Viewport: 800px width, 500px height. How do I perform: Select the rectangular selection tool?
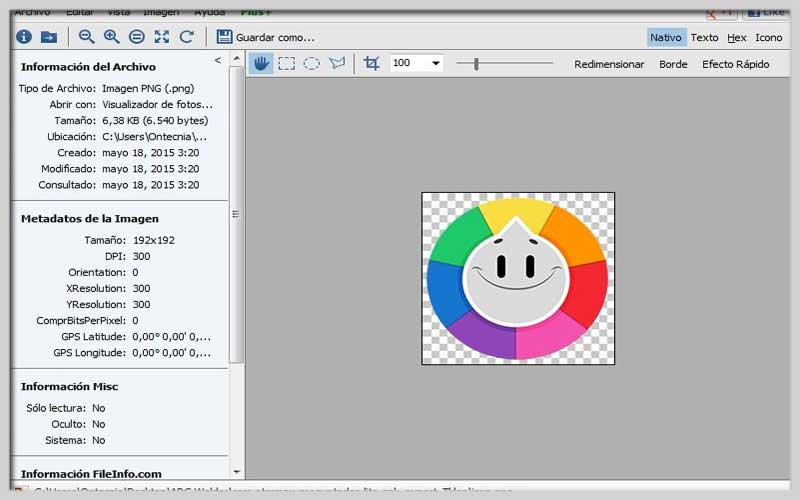click(287, 63)
